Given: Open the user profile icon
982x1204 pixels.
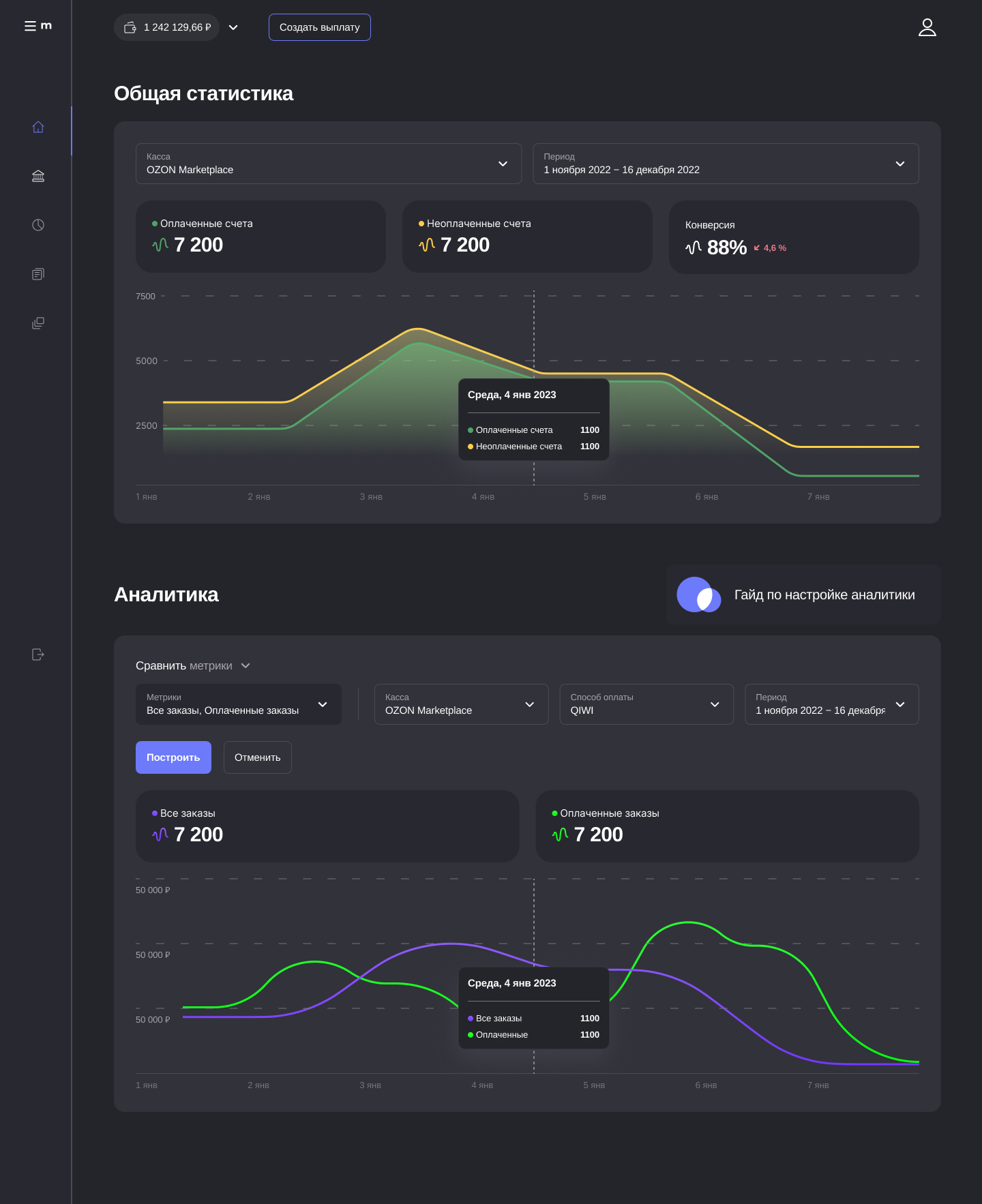Looking at the screenshot, I should pyautogui.click(x=927, y=27).
